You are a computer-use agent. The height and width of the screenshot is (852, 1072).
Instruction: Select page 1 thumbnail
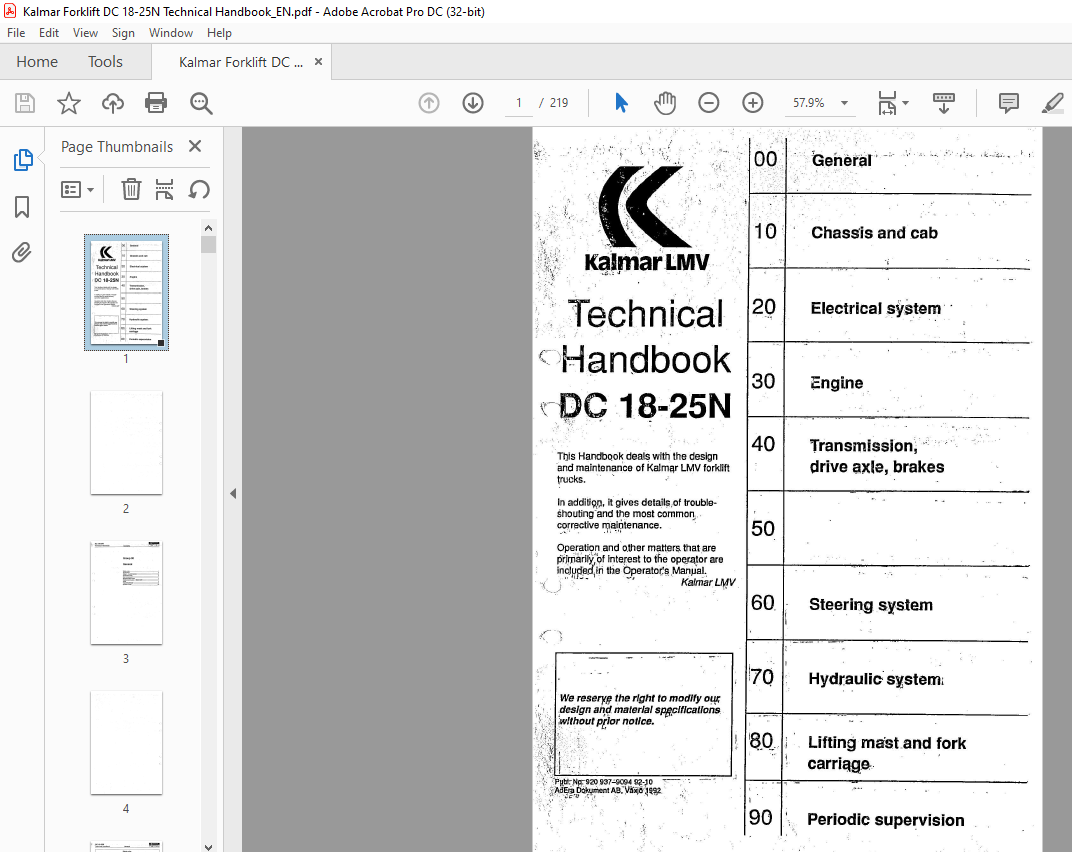pyautogui.click(x=126, y=293)
